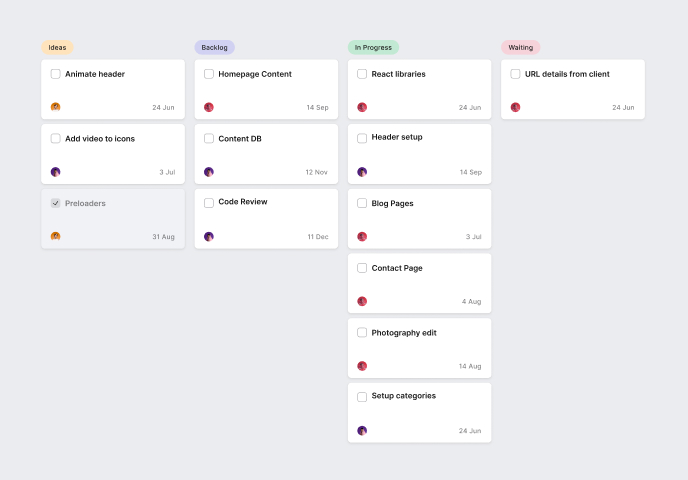
Task: Click the 14 Sep due date on Homepage Content
Action: tap(317, 107)
